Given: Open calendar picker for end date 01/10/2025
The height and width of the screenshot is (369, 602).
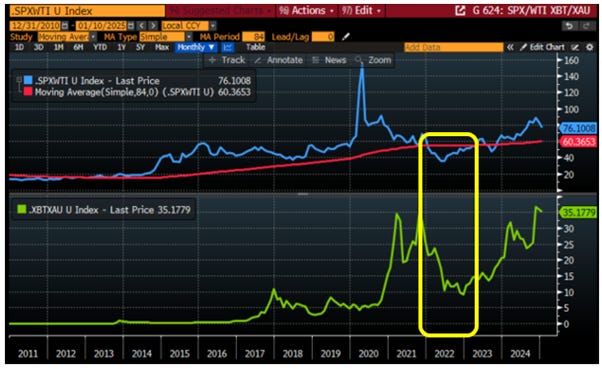Looking at the screenshot, I should (x=131, y=26).
